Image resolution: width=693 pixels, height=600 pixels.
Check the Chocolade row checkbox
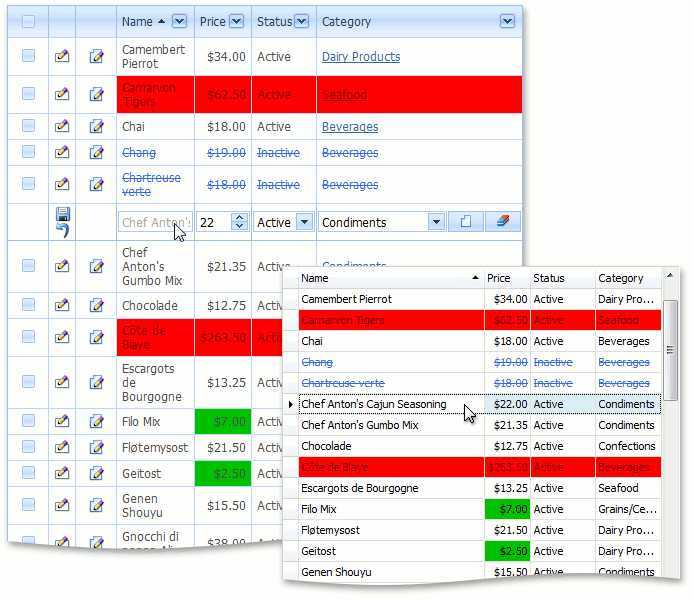click(28, 304)
